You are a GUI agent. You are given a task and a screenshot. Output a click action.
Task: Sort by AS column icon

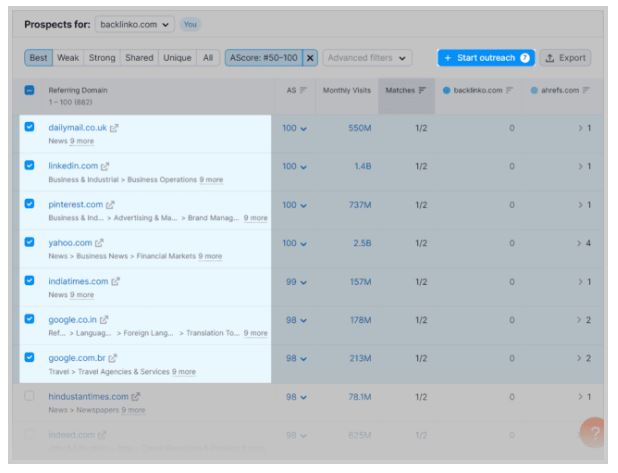[303, 90]
